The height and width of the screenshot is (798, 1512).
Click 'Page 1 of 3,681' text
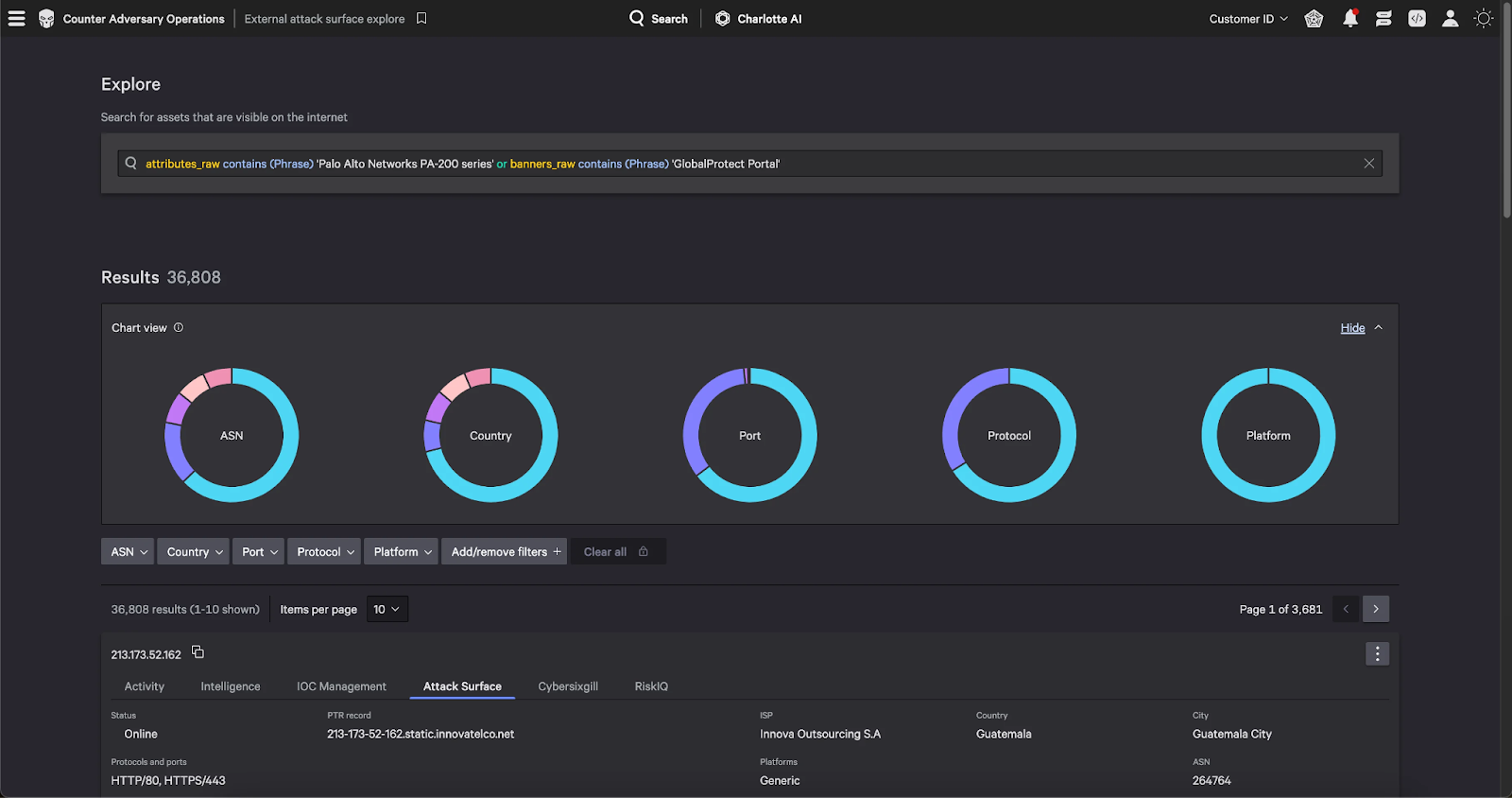pos(1280,609)
